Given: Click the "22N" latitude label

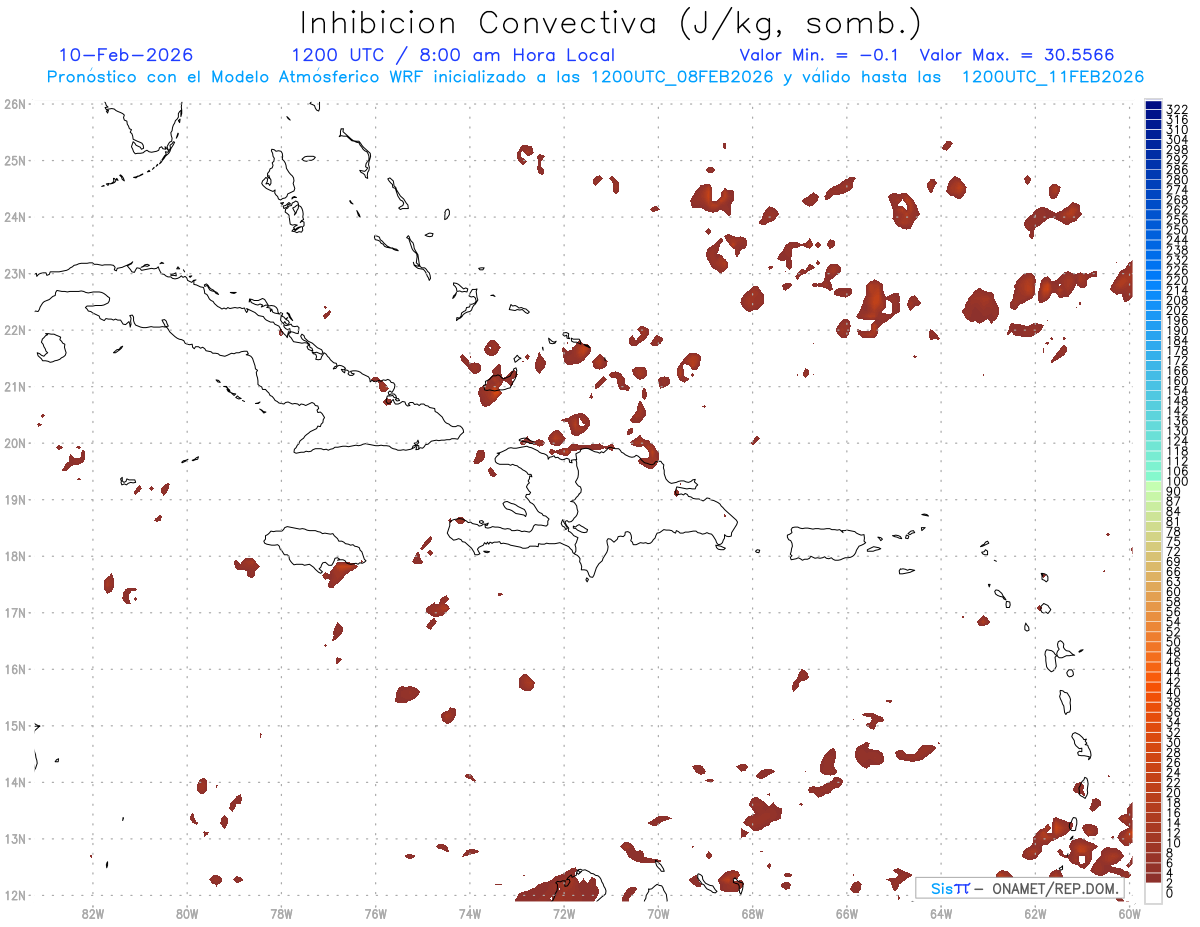Looking at the screenshot, I should tap(14, 330).
